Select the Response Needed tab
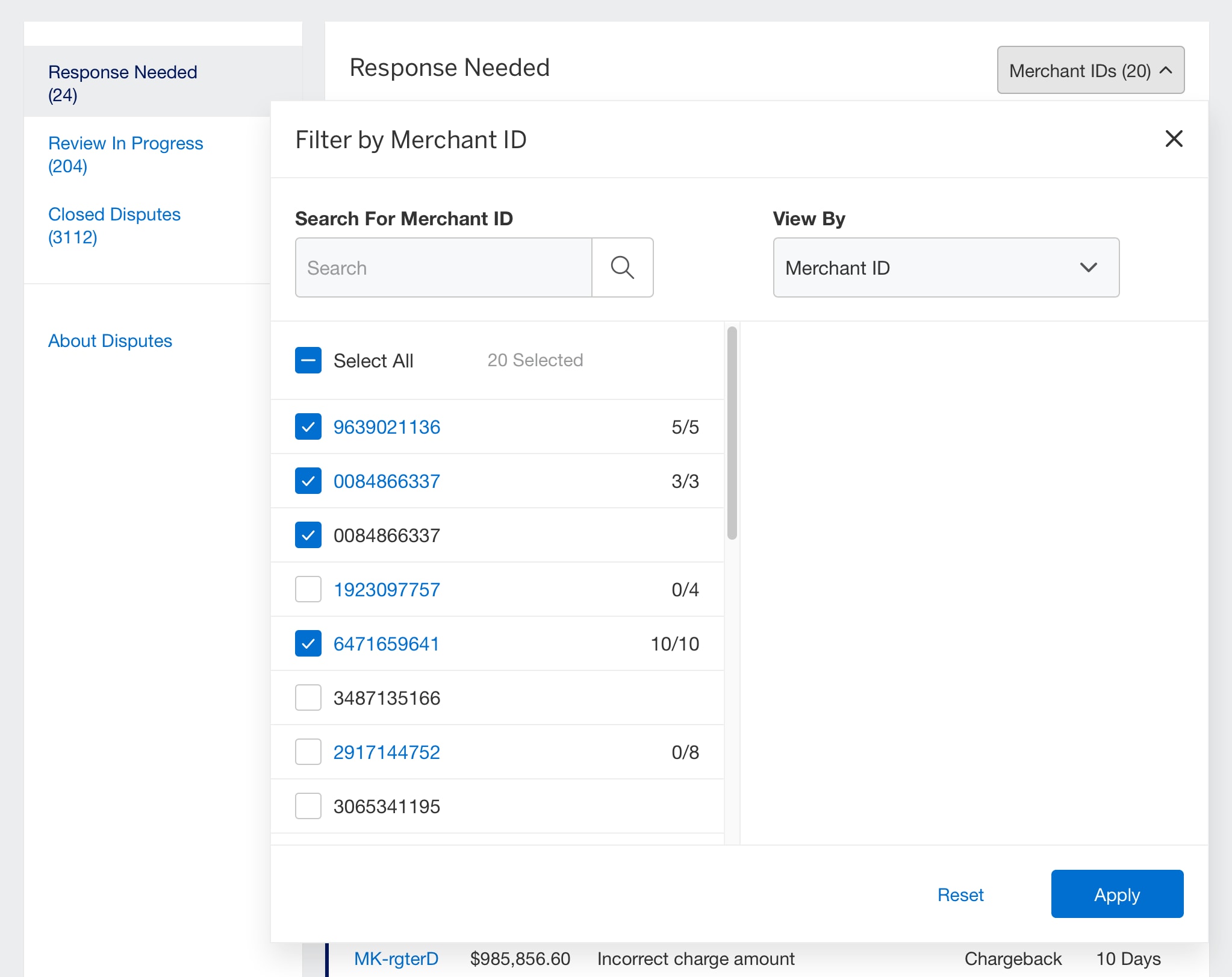Image resolution: width=1232 pixels, height=977 pixels. click(x=122, y=83)
